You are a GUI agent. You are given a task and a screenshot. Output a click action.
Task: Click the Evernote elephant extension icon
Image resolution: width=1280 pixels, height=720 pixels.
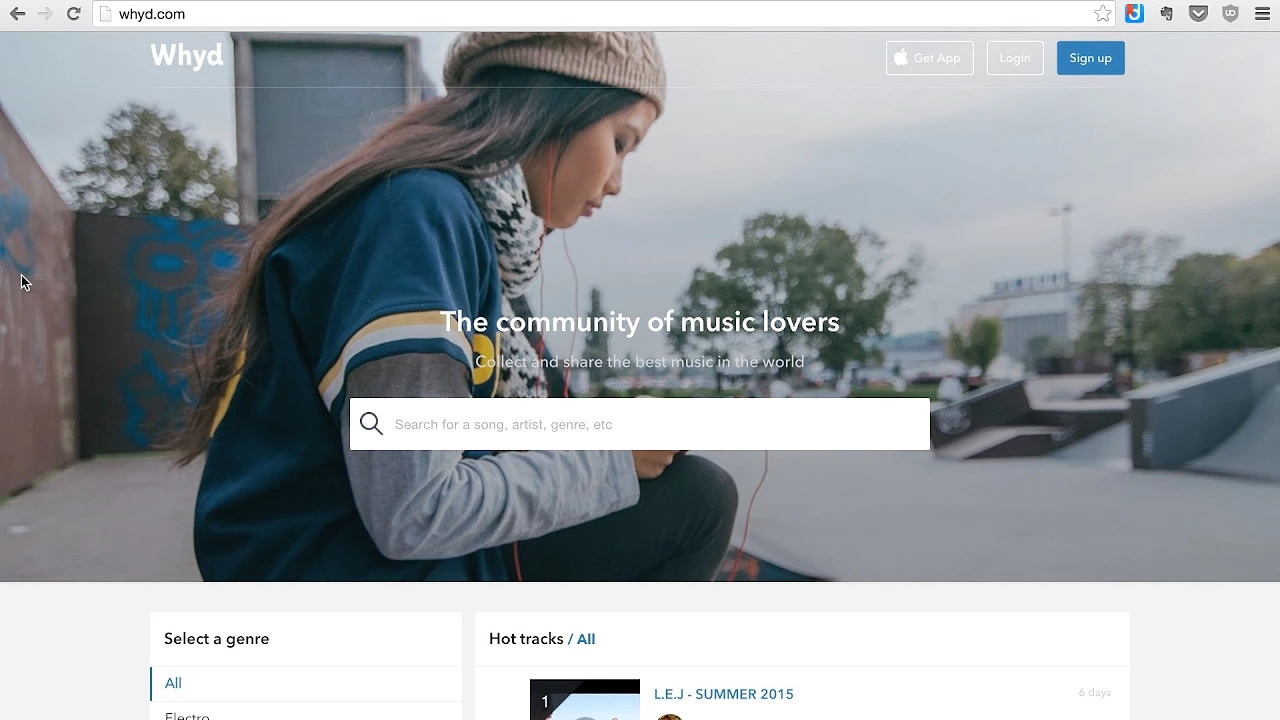click(1166, 14)
